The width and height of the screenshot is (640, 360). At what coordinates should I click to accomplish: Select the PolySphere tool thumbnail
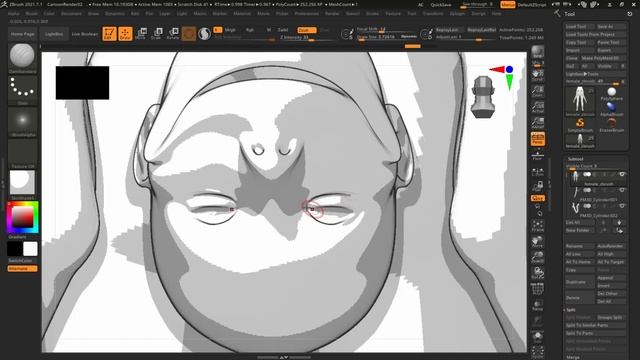pos(611,93)
